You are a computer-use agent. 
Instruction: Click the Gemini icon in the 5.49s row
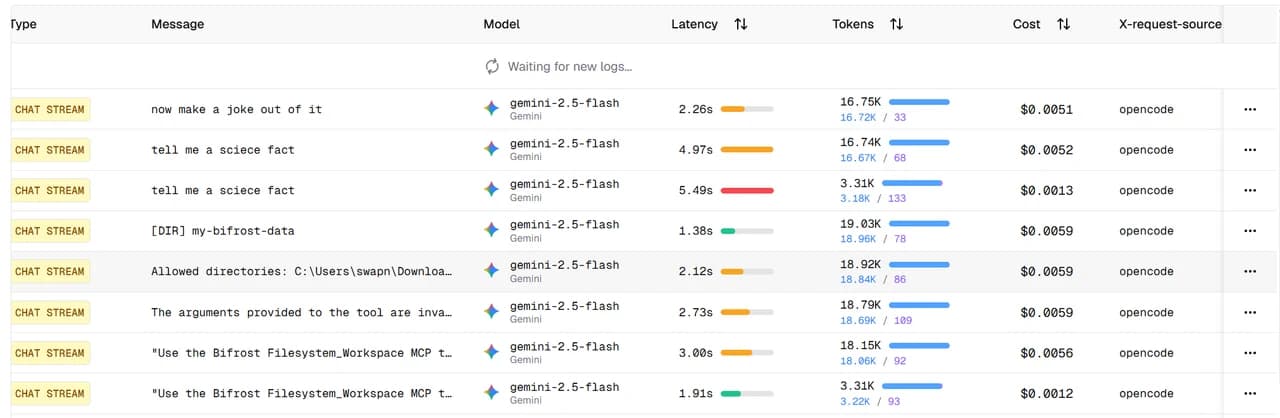[x=491, y=190]
